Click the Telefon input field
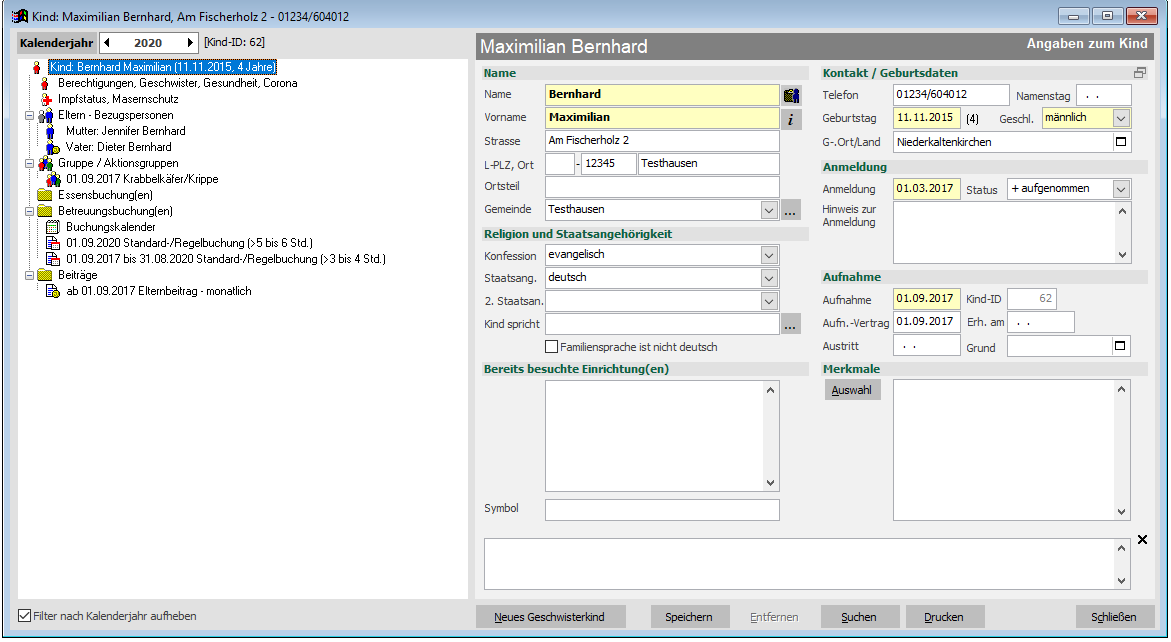1171x642 pixels. click(x=950, y=95)
